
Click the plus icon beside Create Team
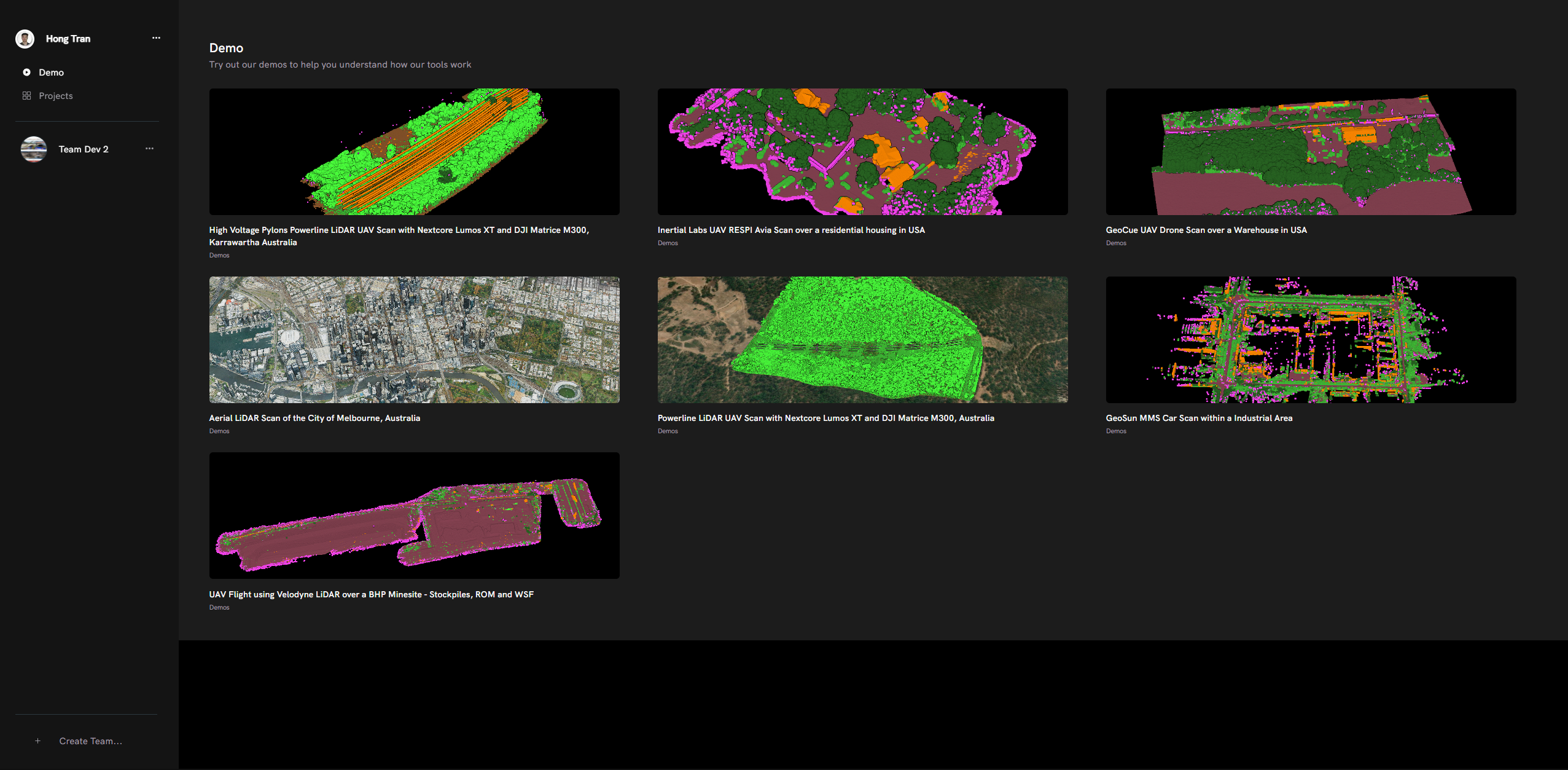[x=38, y=741]
